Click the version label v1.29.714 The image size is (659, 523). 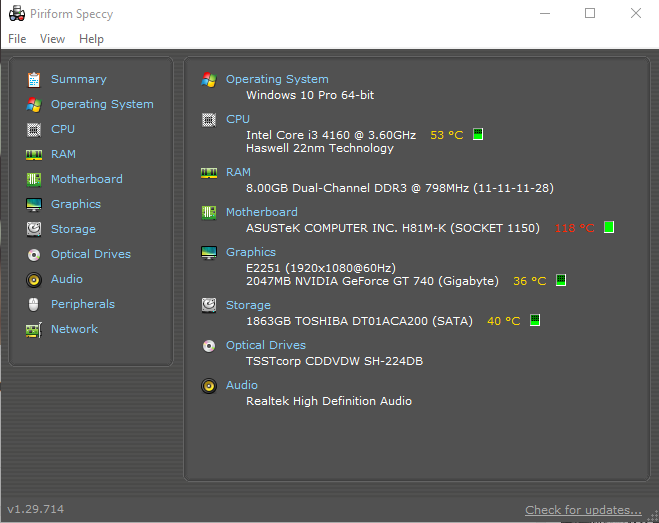(x=35, y=509)
